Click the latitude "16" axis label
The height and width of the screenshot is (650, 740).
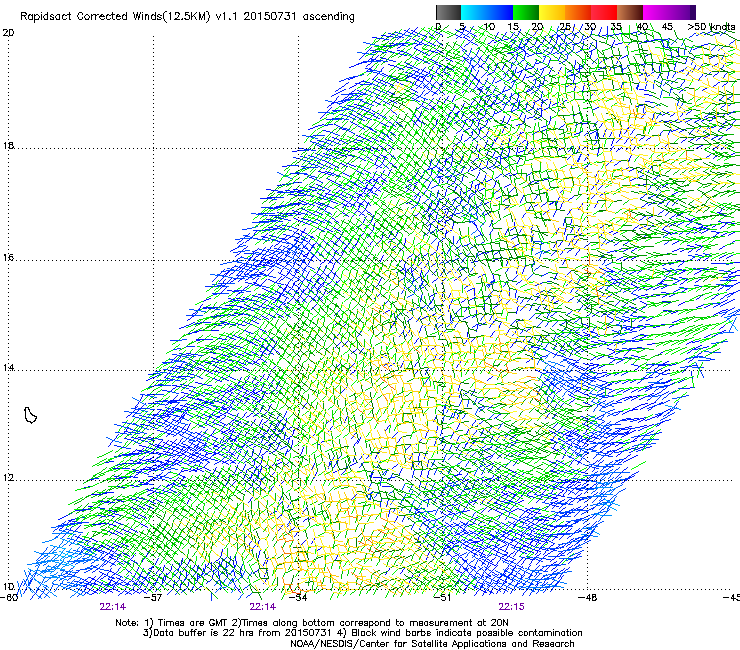[x=8, y=258]
